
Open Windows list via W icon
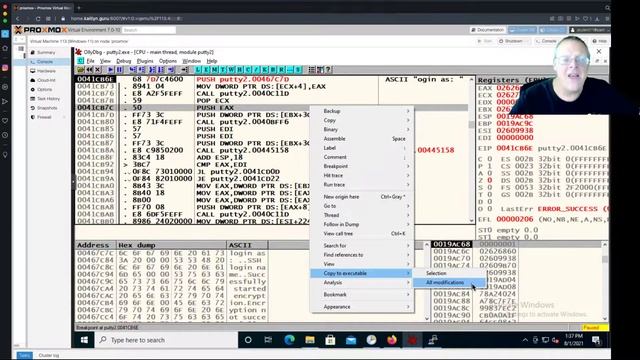click(x=231, y=70)
